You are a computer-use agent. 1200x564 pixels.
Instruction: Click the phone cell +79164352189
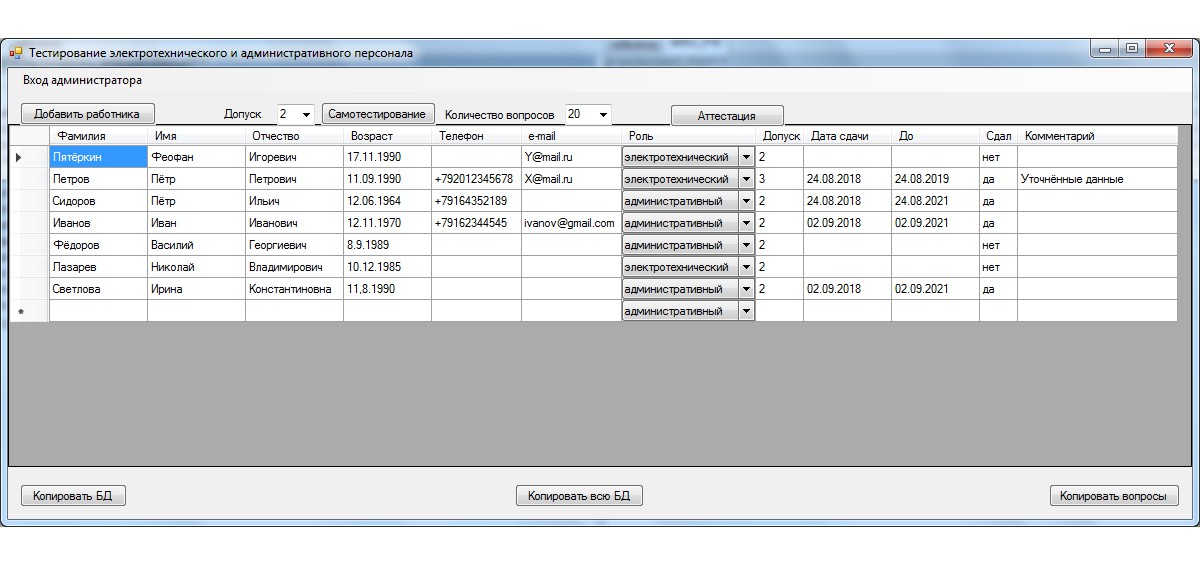[476, 201]
